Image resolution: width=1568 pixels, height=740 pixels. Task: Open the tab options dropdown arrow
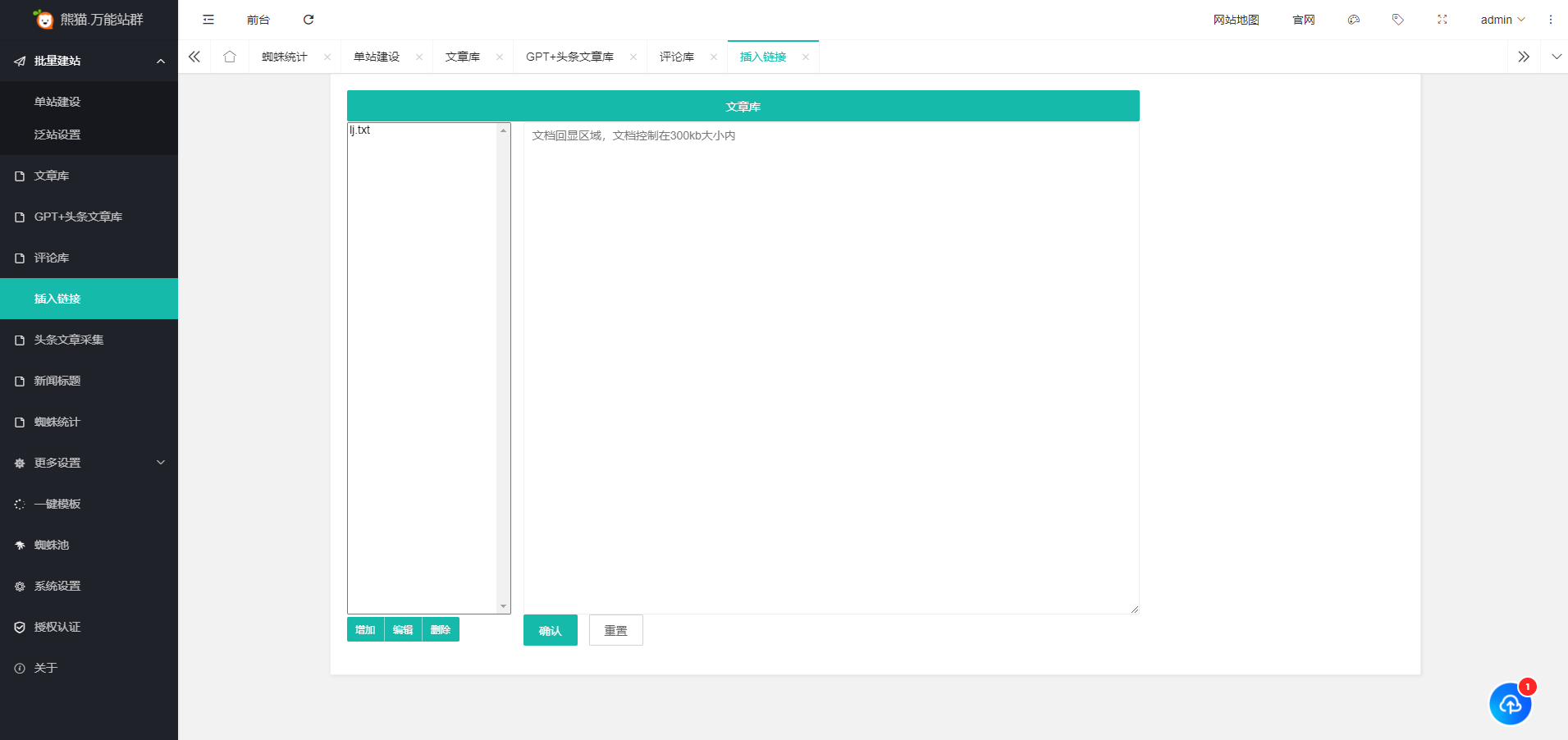click(1557, 57)
